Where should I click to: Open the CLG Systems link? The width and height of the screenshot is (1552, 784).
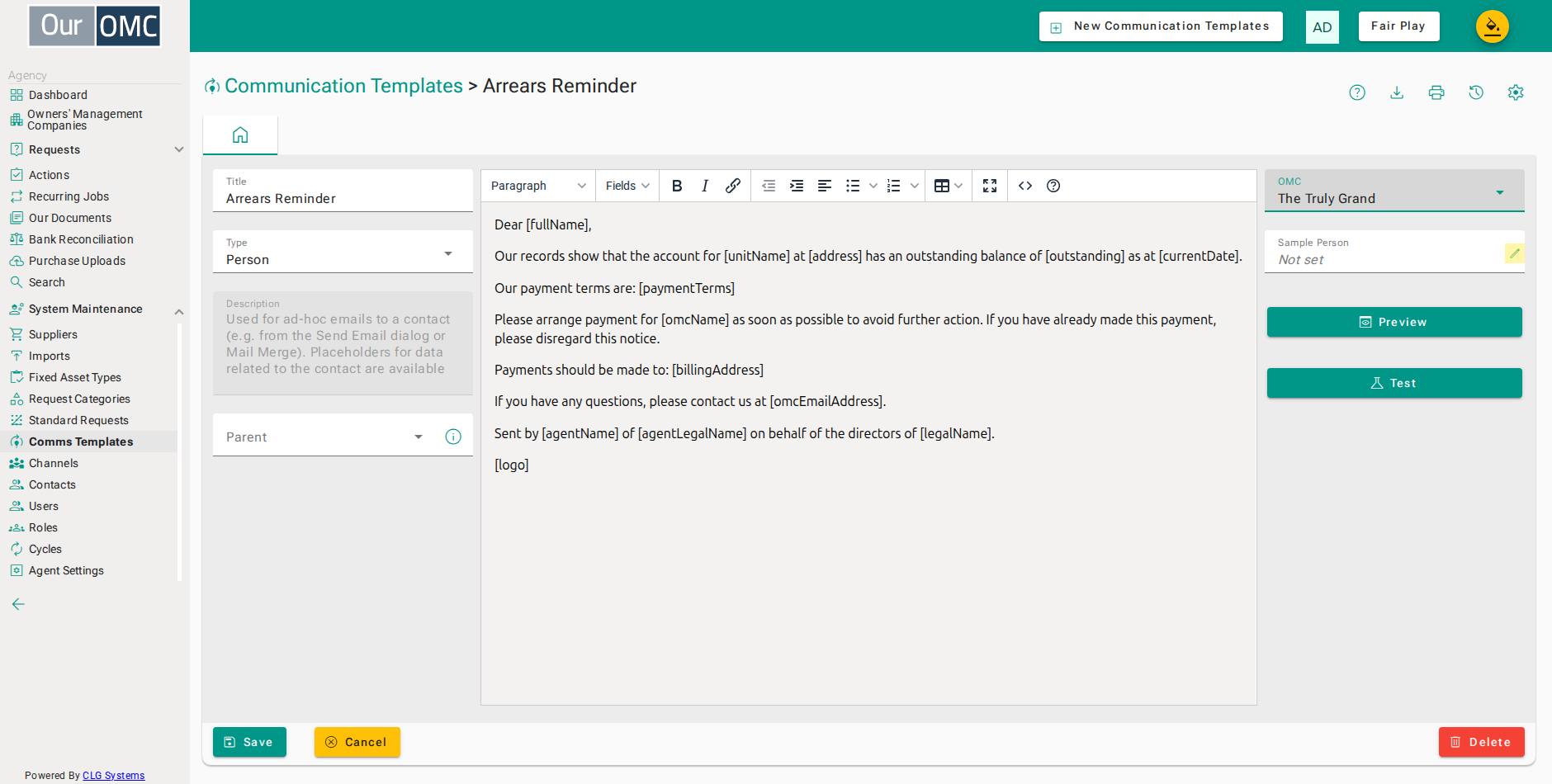coord(114,776)
